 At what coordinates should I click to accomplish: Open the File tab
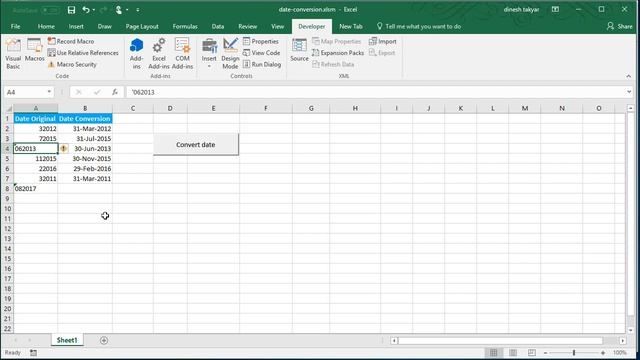[x=16, y=26]
